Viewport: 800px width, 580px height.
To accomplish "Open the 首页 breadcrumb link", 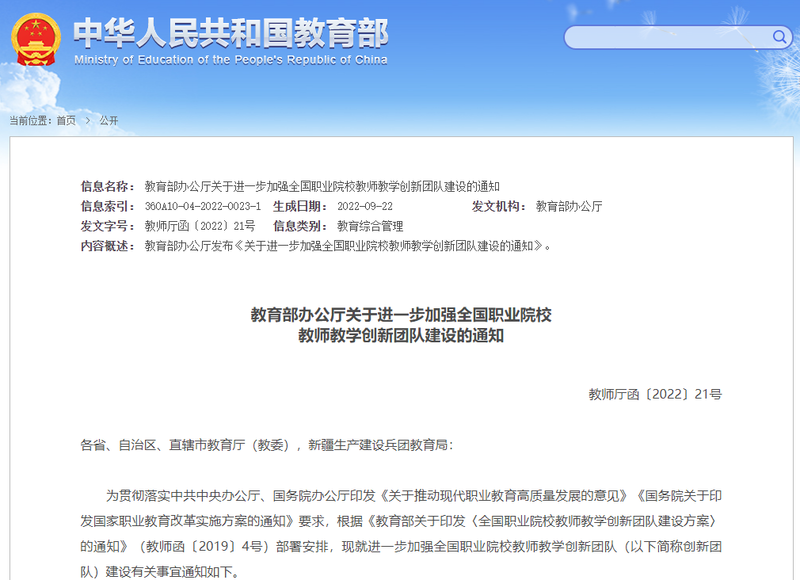I will point(66,120).
